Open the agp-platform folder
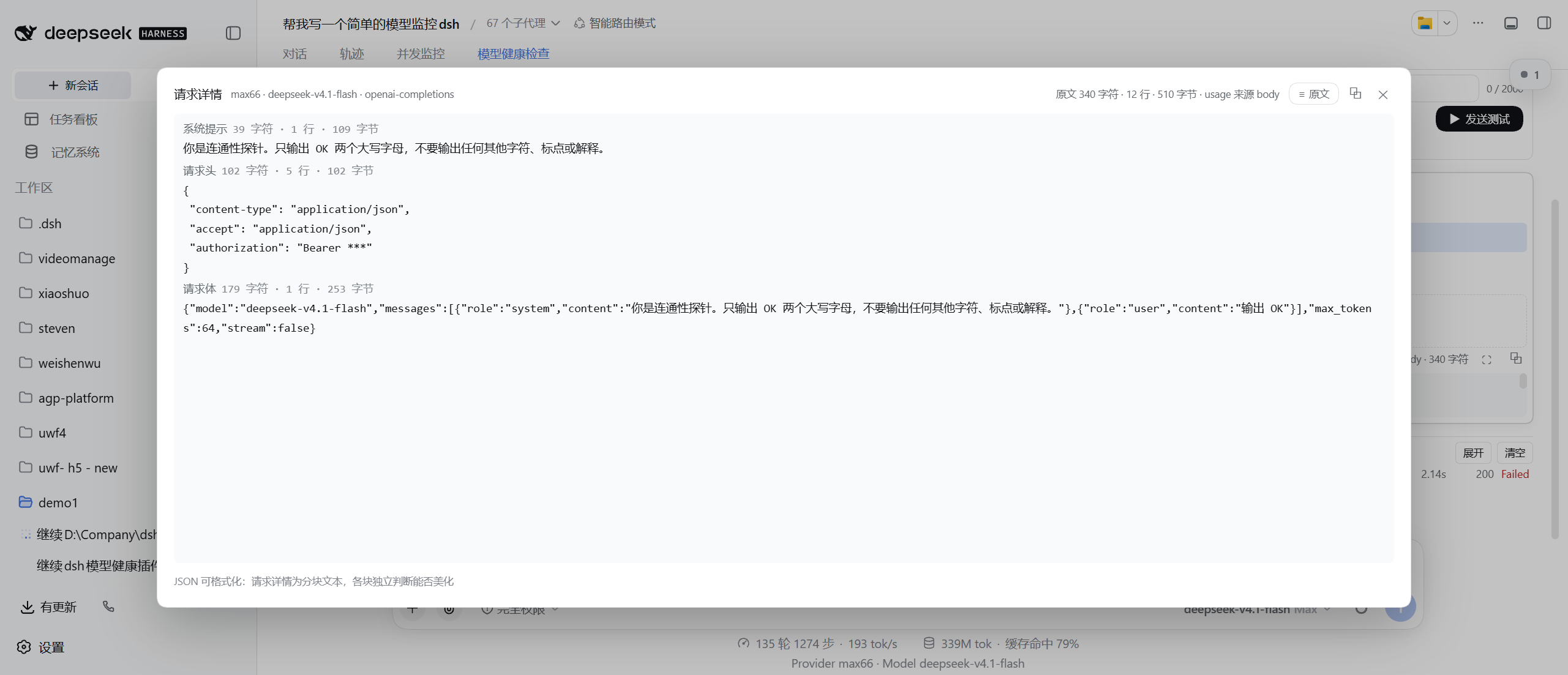The width and height of the screenshot is (1568, 675). (67, 398)
